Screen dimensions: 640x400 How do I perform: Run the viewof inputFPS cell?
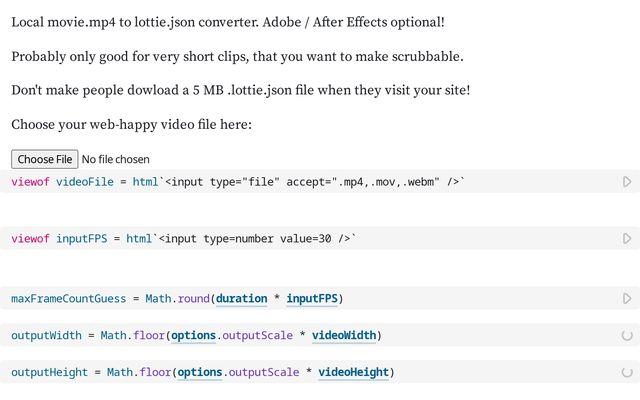[627, 239]
